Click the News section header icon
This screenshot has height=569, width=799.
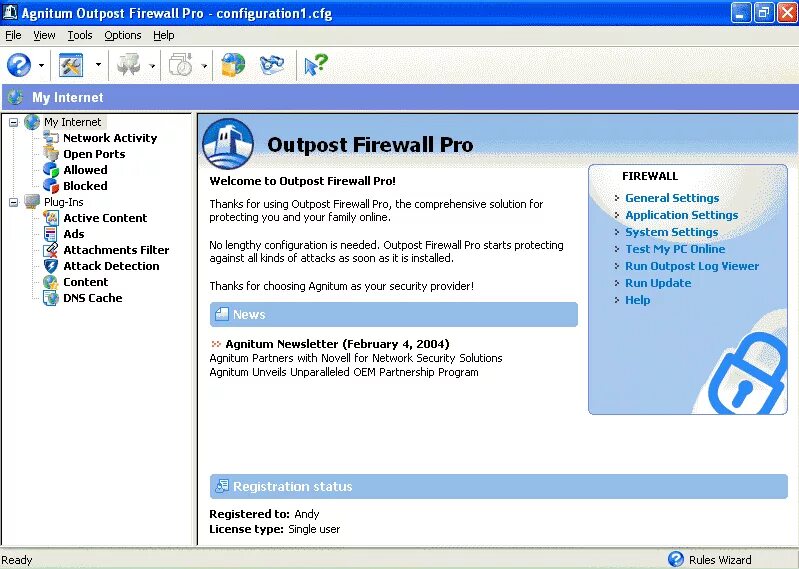click(x=222, y=314)
